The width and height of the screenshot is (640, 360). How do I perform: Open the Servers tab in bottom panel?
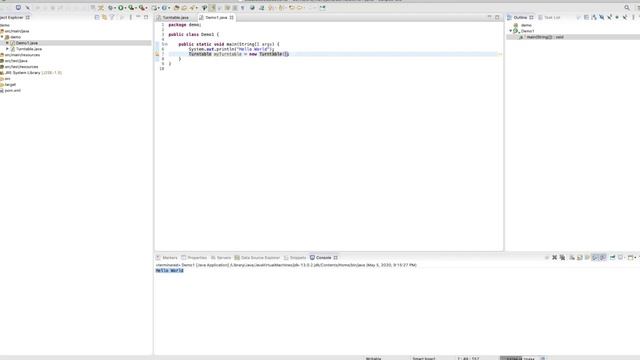221,258
